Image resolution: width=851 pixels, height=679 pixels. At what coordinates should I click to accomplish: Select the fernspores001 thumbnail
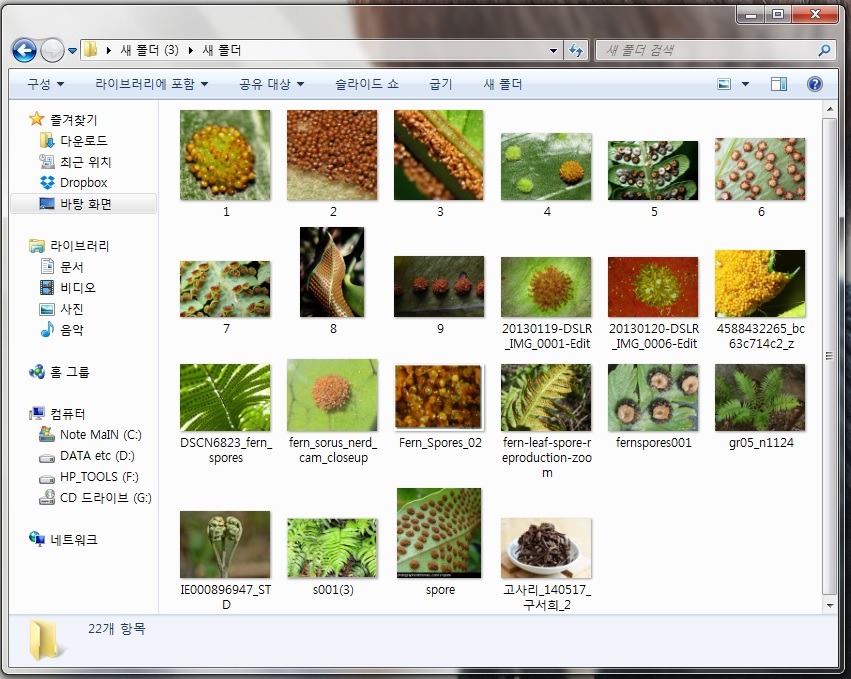click(653, 398)
